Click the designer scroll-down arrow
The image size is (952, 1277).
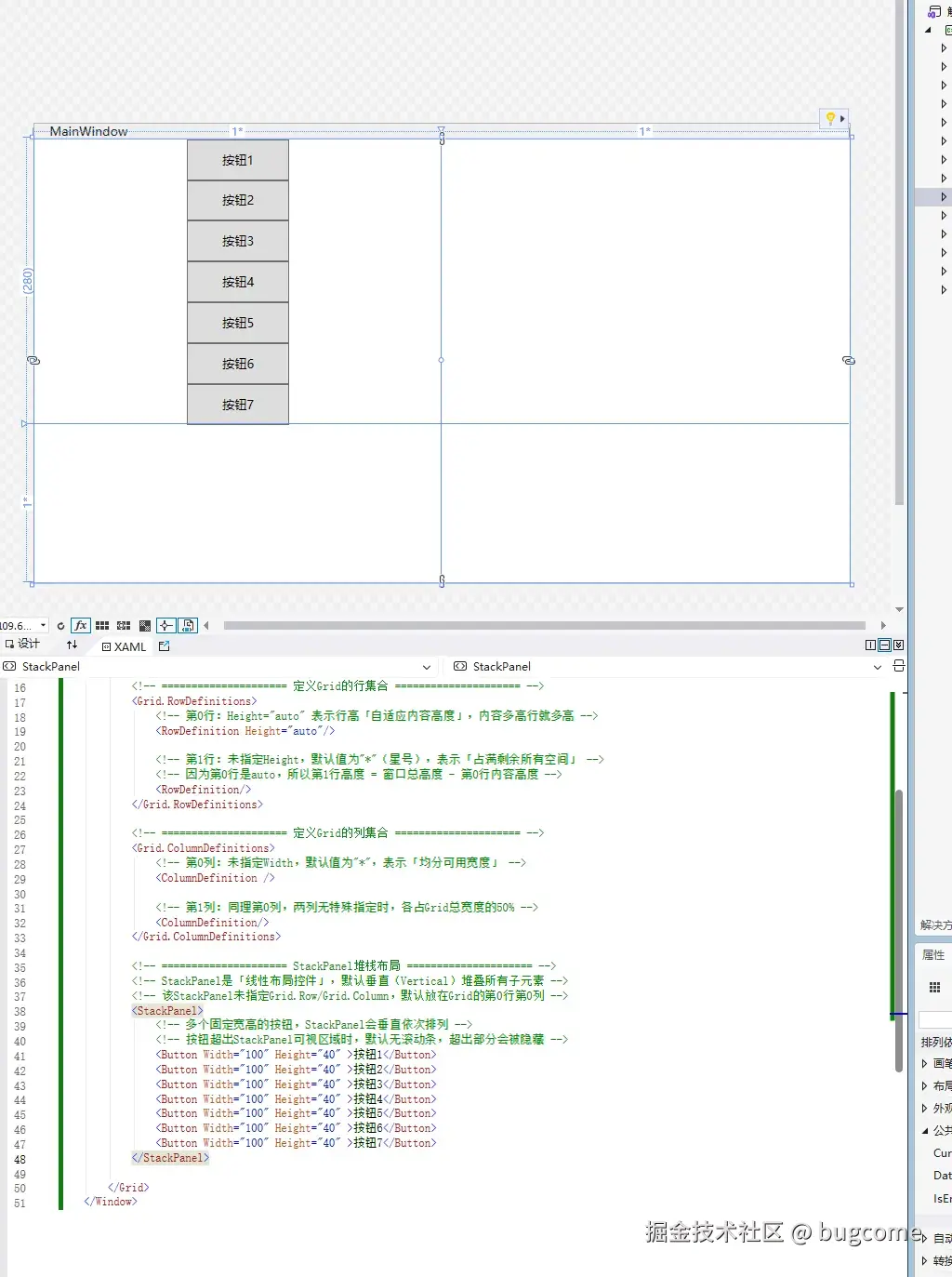click(899, 609)
